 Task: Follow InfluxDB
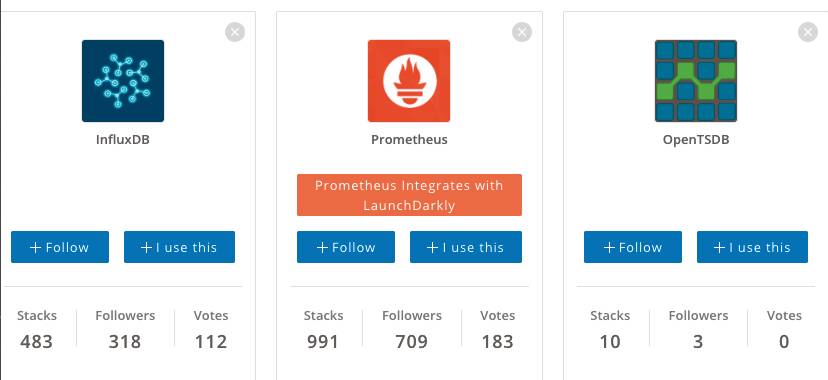click(60, 247)
